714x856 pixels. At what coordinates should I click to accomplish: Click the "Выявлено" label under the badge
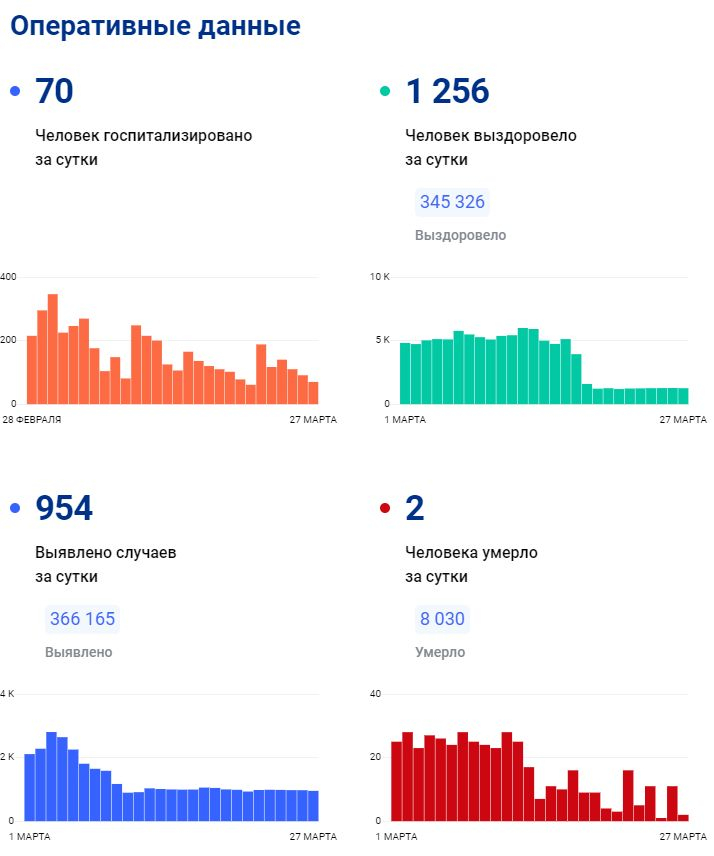pyautogui.click(x=79, y=652)
